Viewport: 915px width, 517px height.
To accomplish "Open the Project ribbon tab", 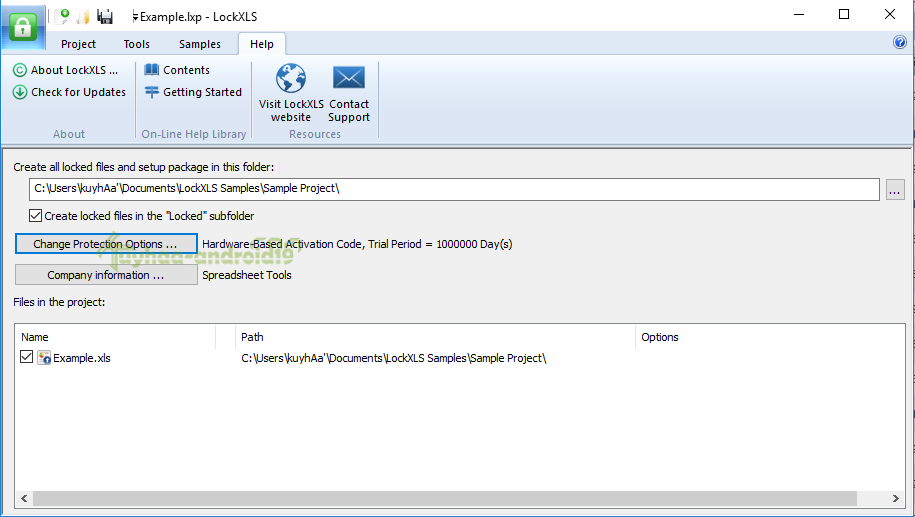I will (78, 44).
